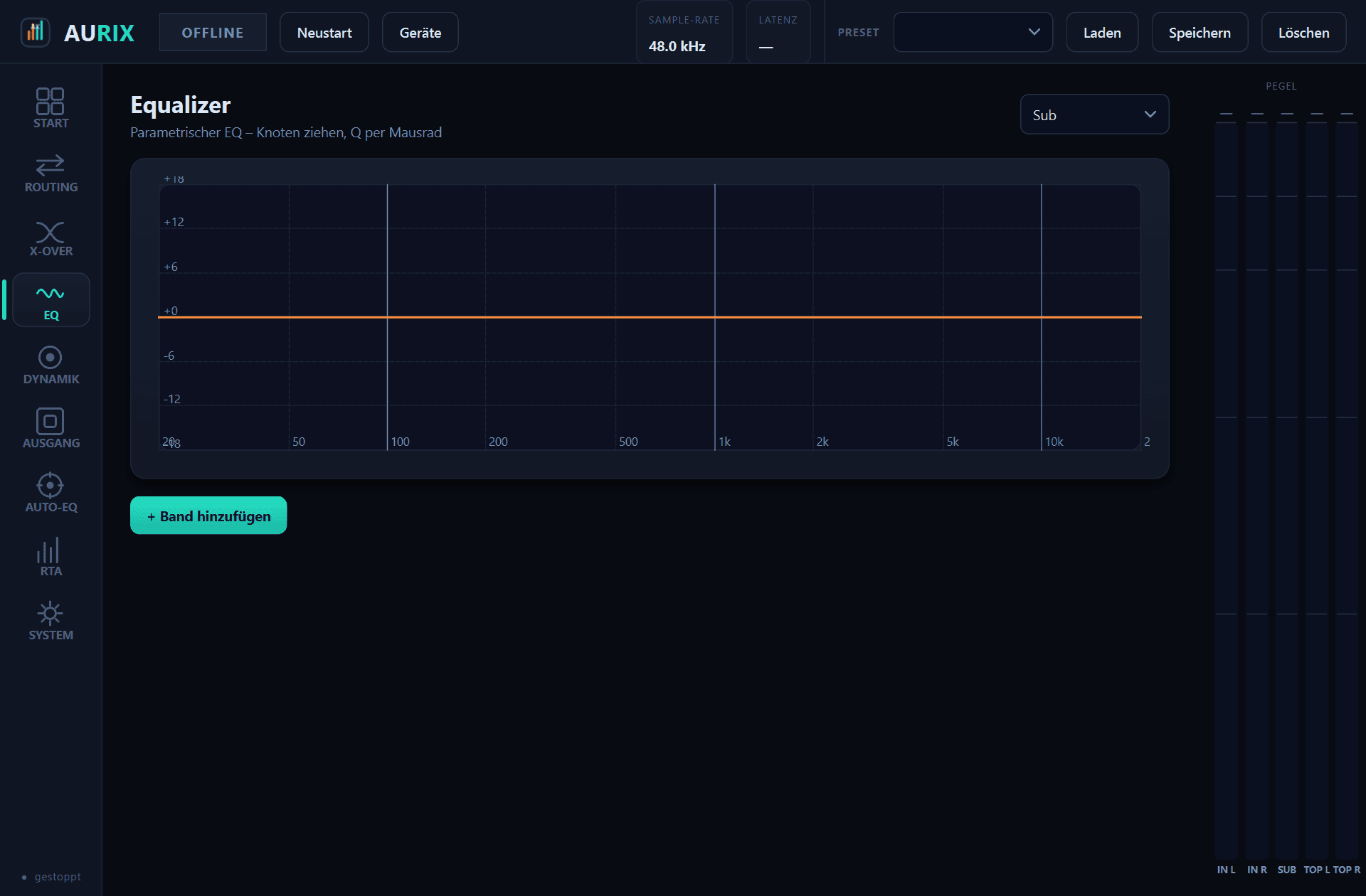
Task: Open the START section icon
Action: coord(51,101)
